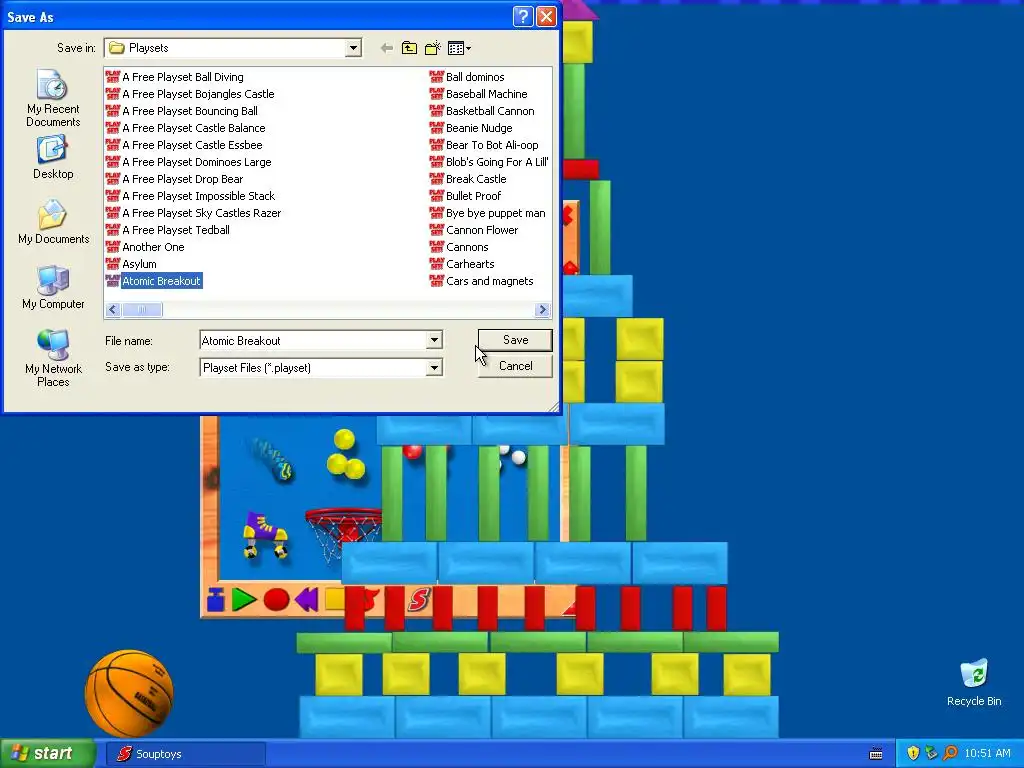This screenshot has height=768, width=1024.
Task: Select 'Cannons' playset file
Action: 459,247
